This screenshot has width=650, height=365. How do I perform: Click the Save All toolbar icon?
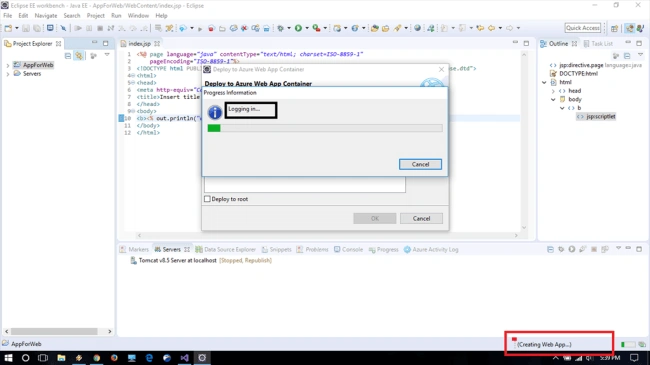coord(37,28)
